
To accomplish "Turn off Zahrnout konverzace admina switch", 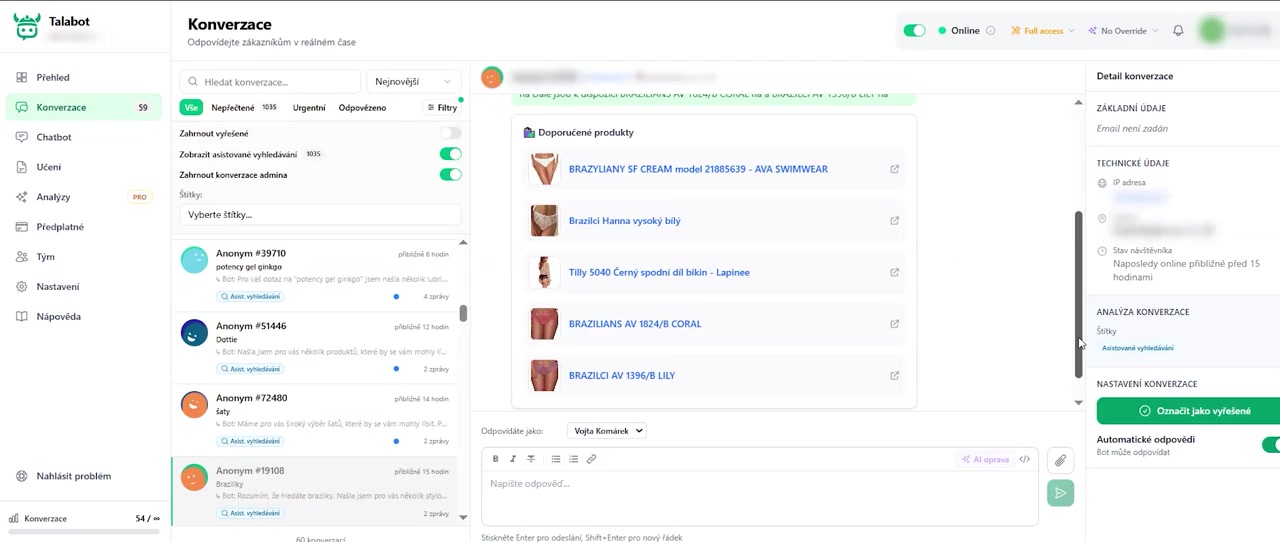I will pos(450,175).
